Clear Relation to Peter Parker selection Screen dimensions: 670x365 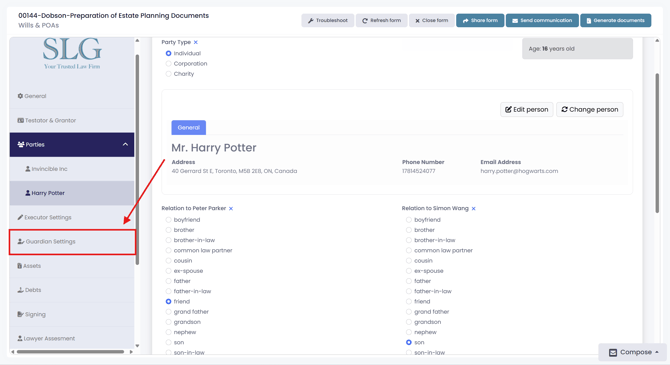(231, 209)
